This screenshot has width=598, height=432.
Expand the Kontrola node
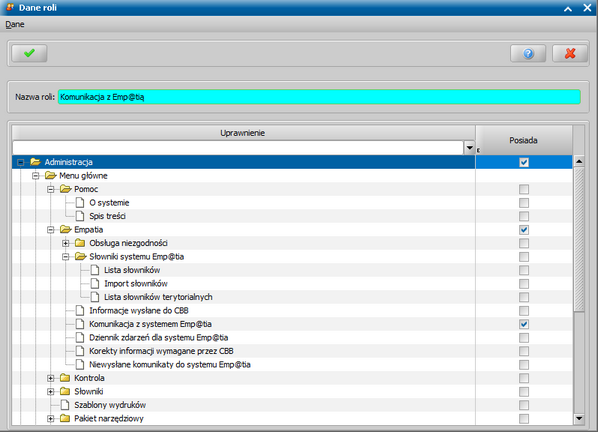tap(50, 378)
